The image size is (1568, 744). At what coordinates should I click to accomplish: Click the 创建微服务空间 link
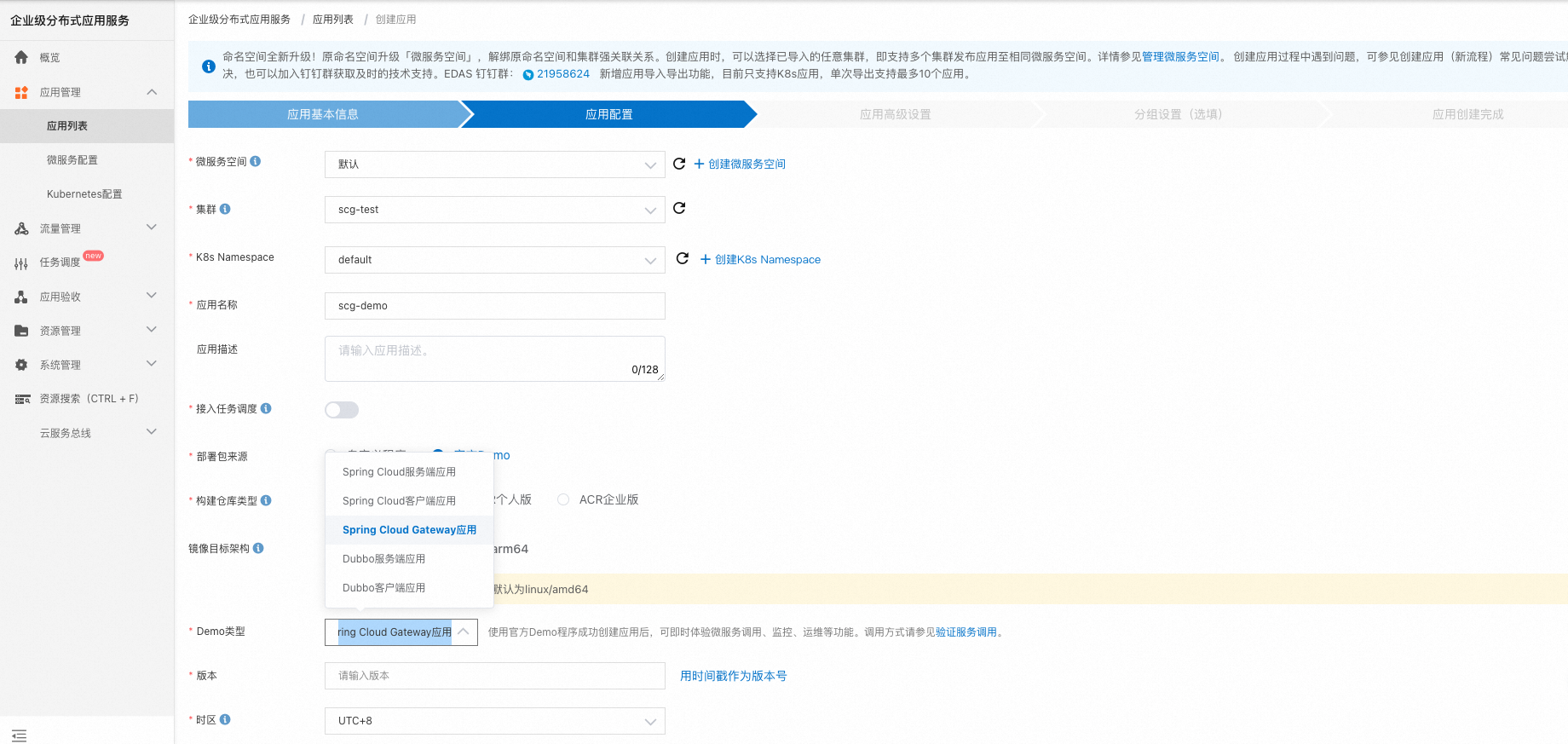click(740, 164)
